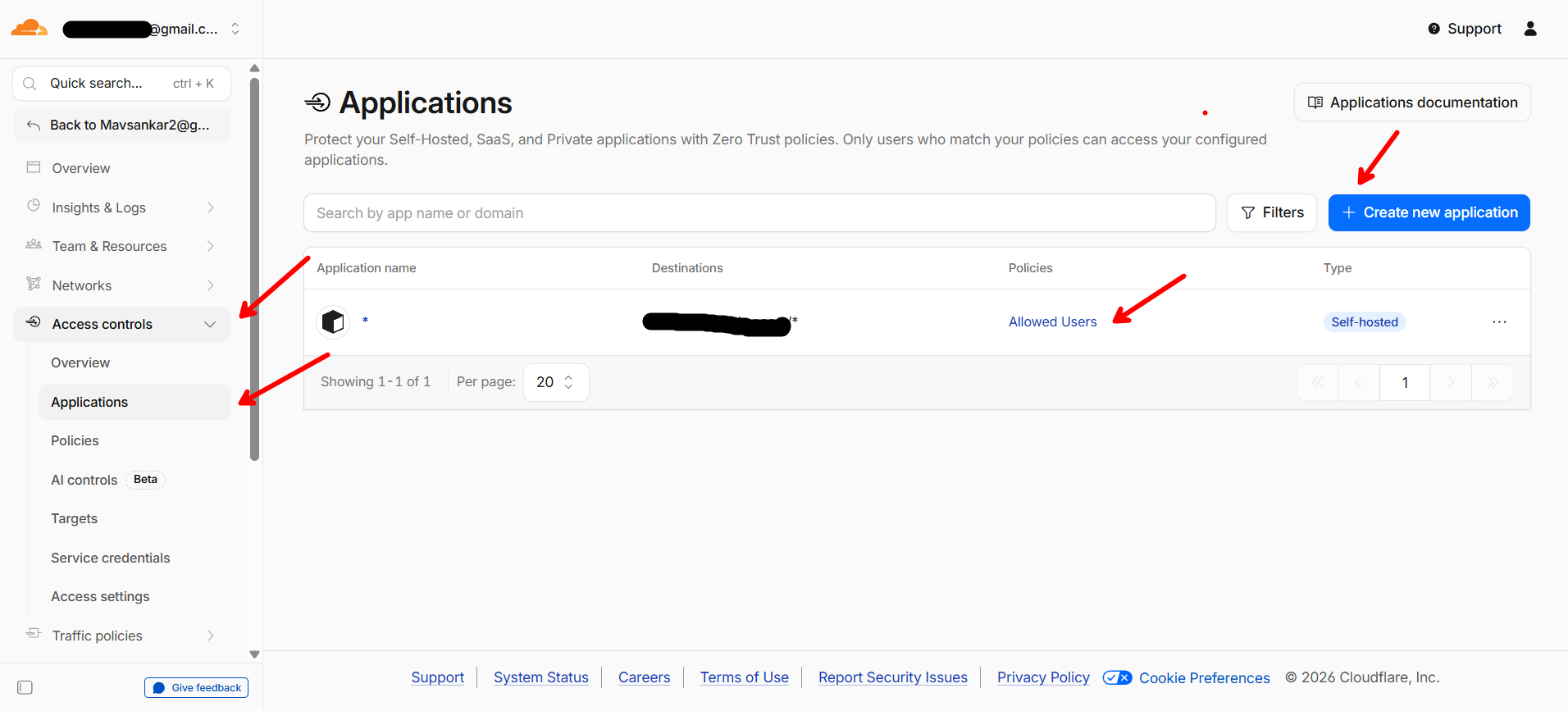Go to next page arrow

(x=1451, y=383)
